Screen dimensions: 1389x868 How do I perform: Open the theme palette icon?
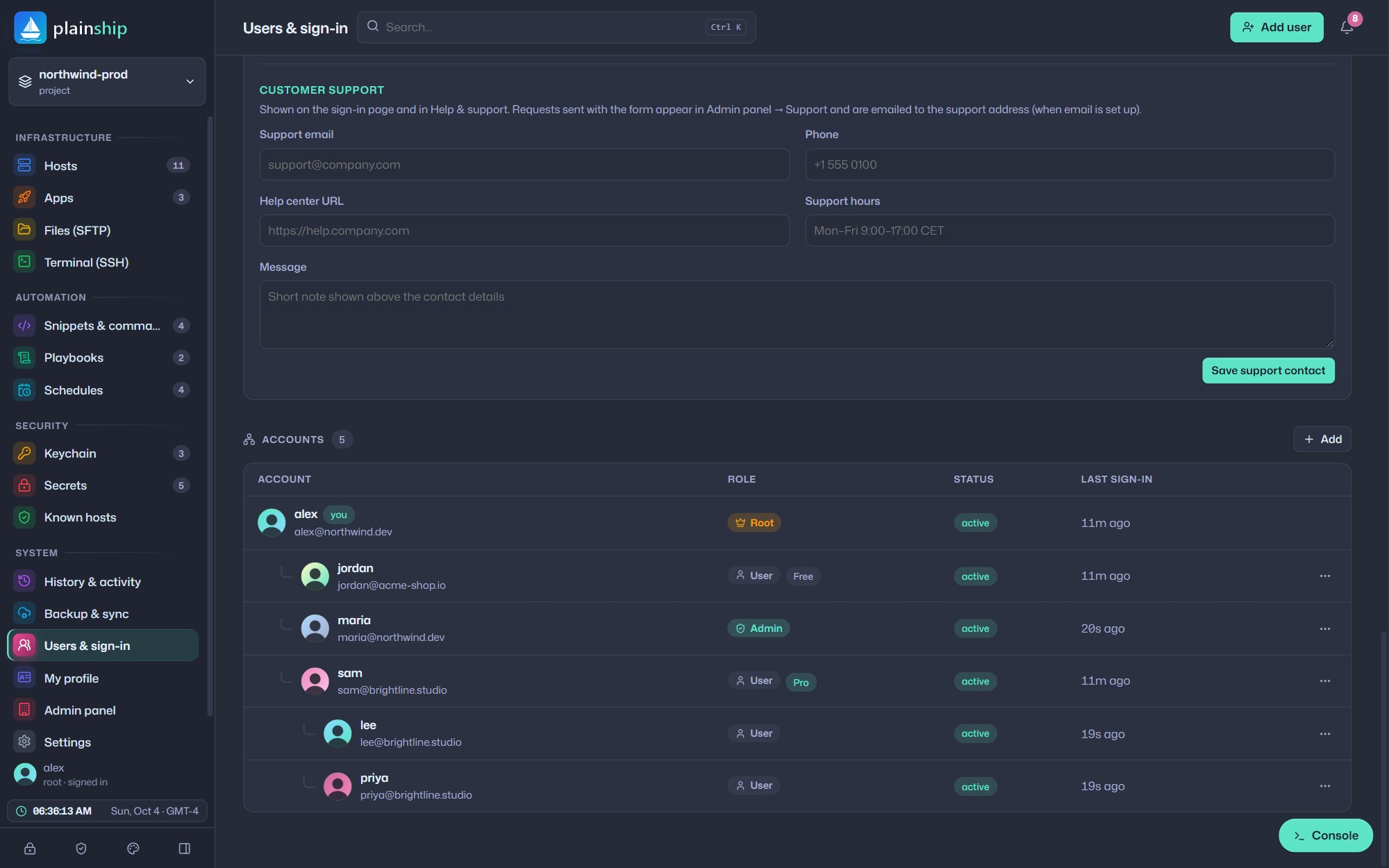[133, 849]
